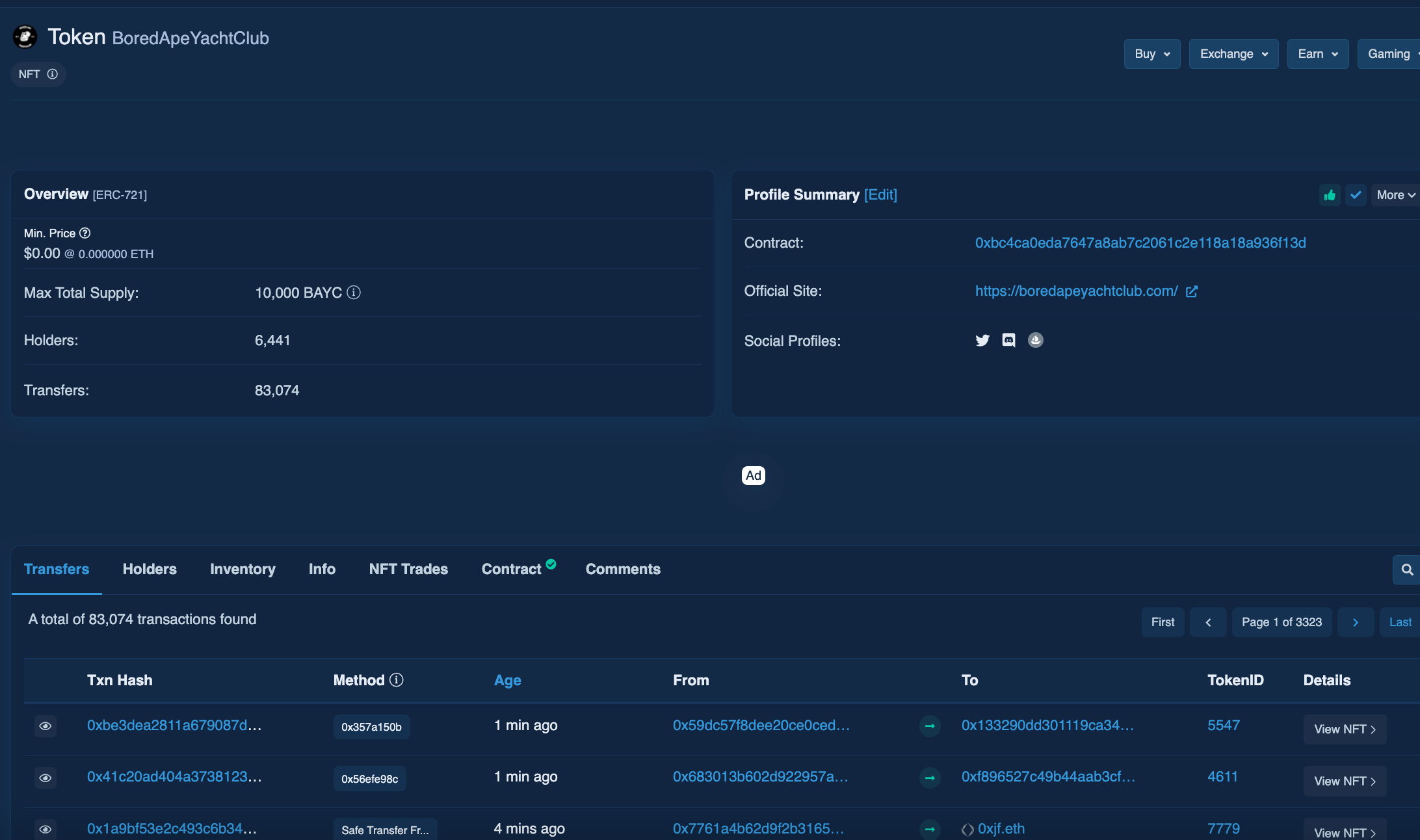This screenshot has height=840, width=1420.
Task: Open transaction hash 0x41c20ad404a3738123
Action: [174, 776]
